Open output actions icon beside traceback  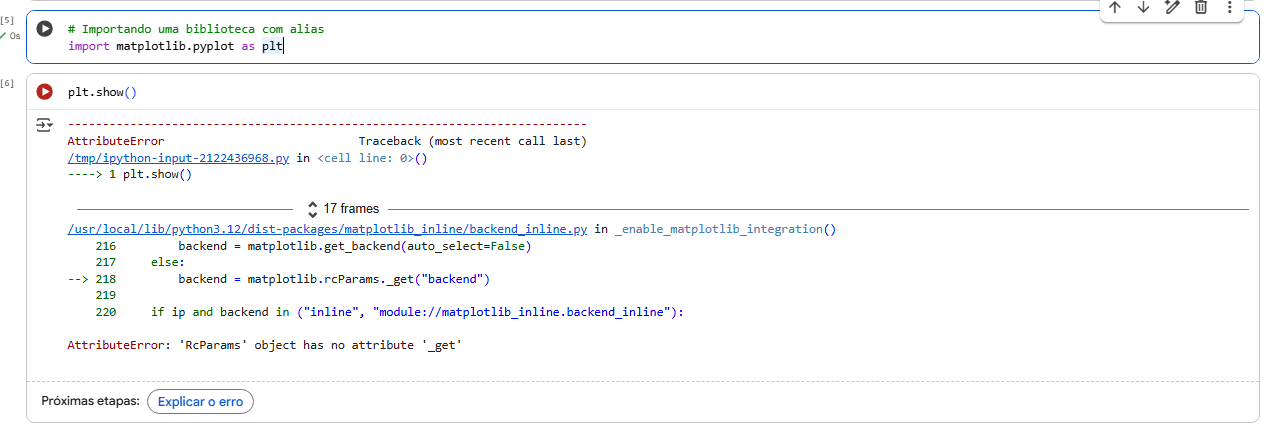click(44, 125)
